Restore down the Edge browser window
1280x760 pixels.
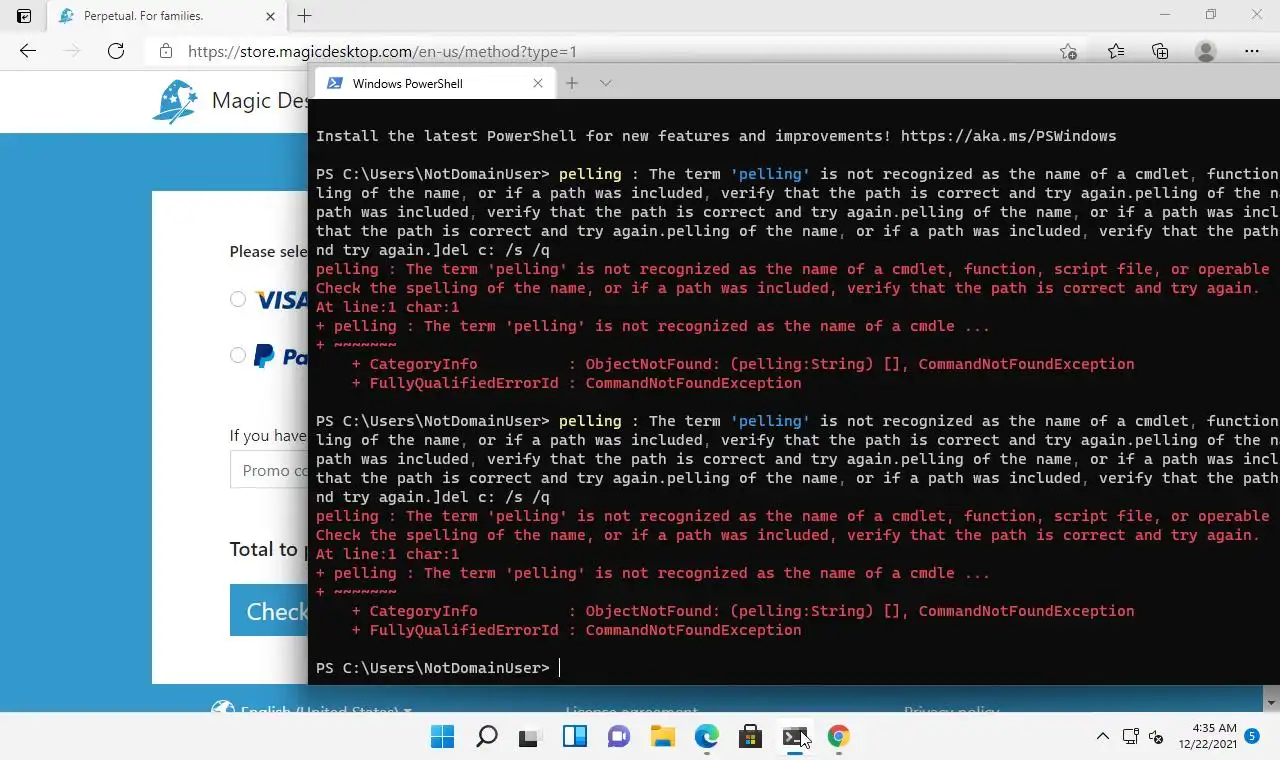tap(1211, 15)
